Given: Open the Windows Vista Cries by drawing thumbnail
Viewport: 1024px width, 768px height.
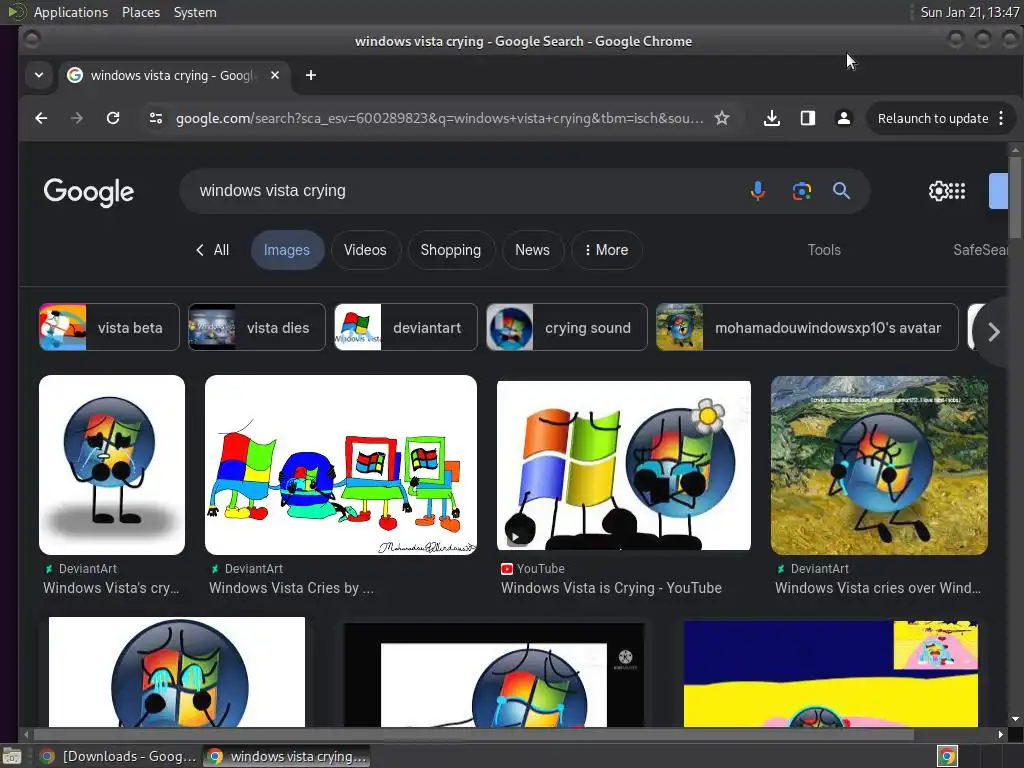Looking at the screenshot, I should (x=341, y=464).
